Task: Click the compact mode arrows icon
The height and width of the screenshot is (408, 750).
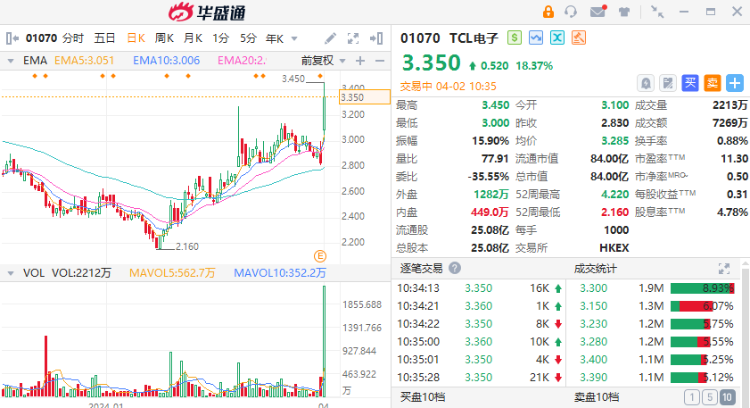Action: [x=657, y=11]
